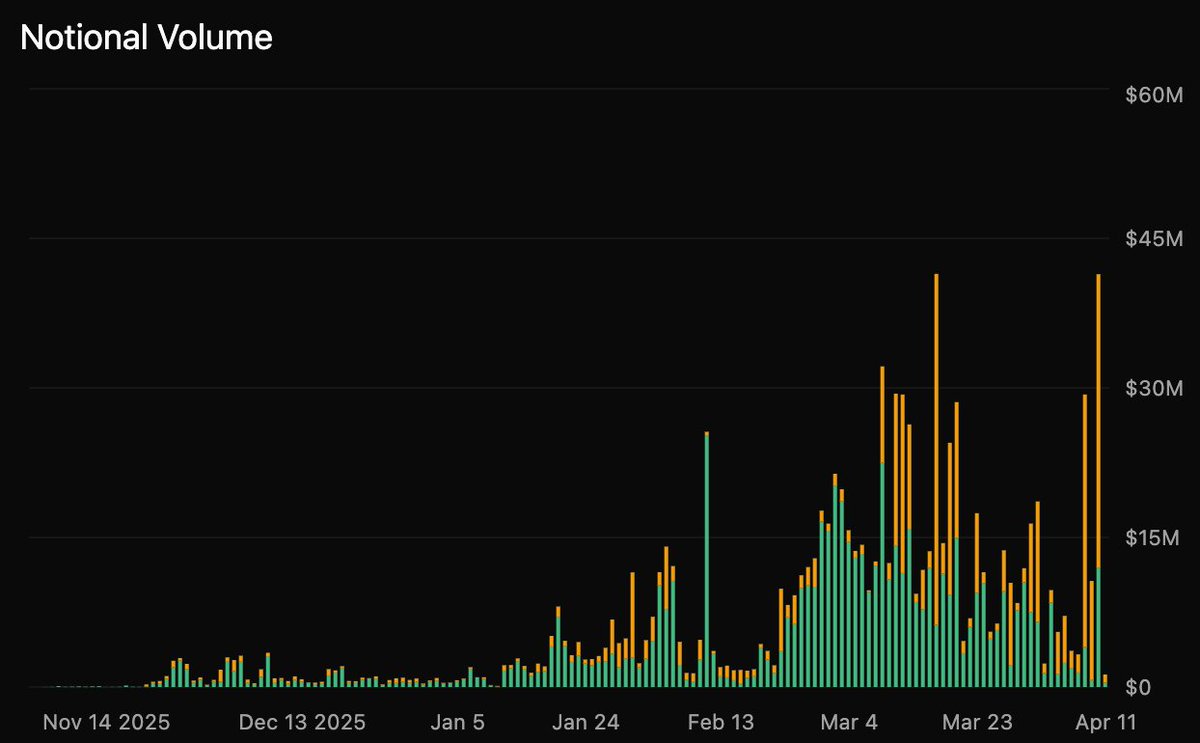
Task: Select the $15M y-axis label
Action: pyautogui.click(x=1153, y=538)
